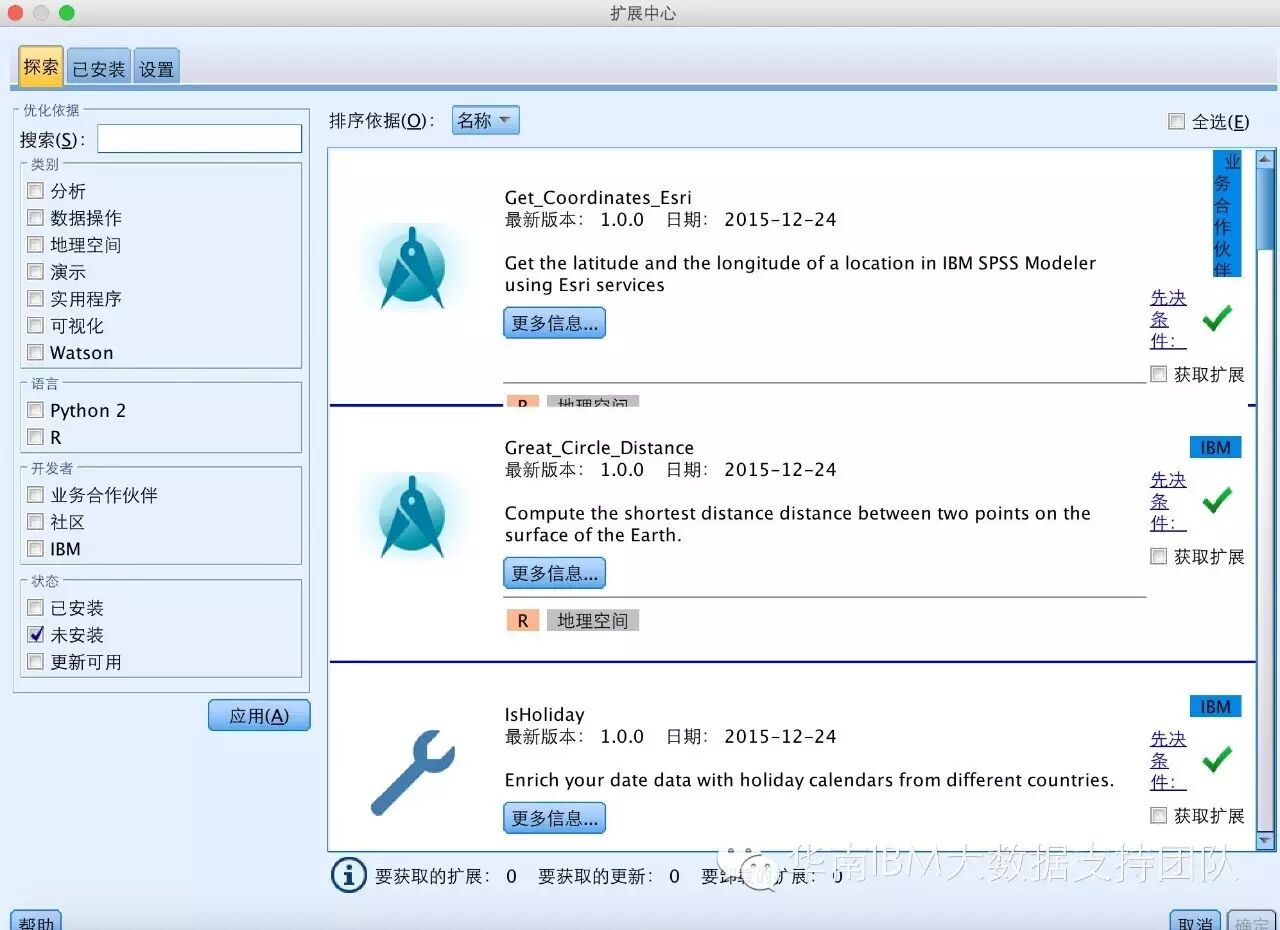Screen dimensions: 1280x930
Task: Select the Get_Coordinates_Esri extension title
Action: pyautogui.click(x=598, y=197)
